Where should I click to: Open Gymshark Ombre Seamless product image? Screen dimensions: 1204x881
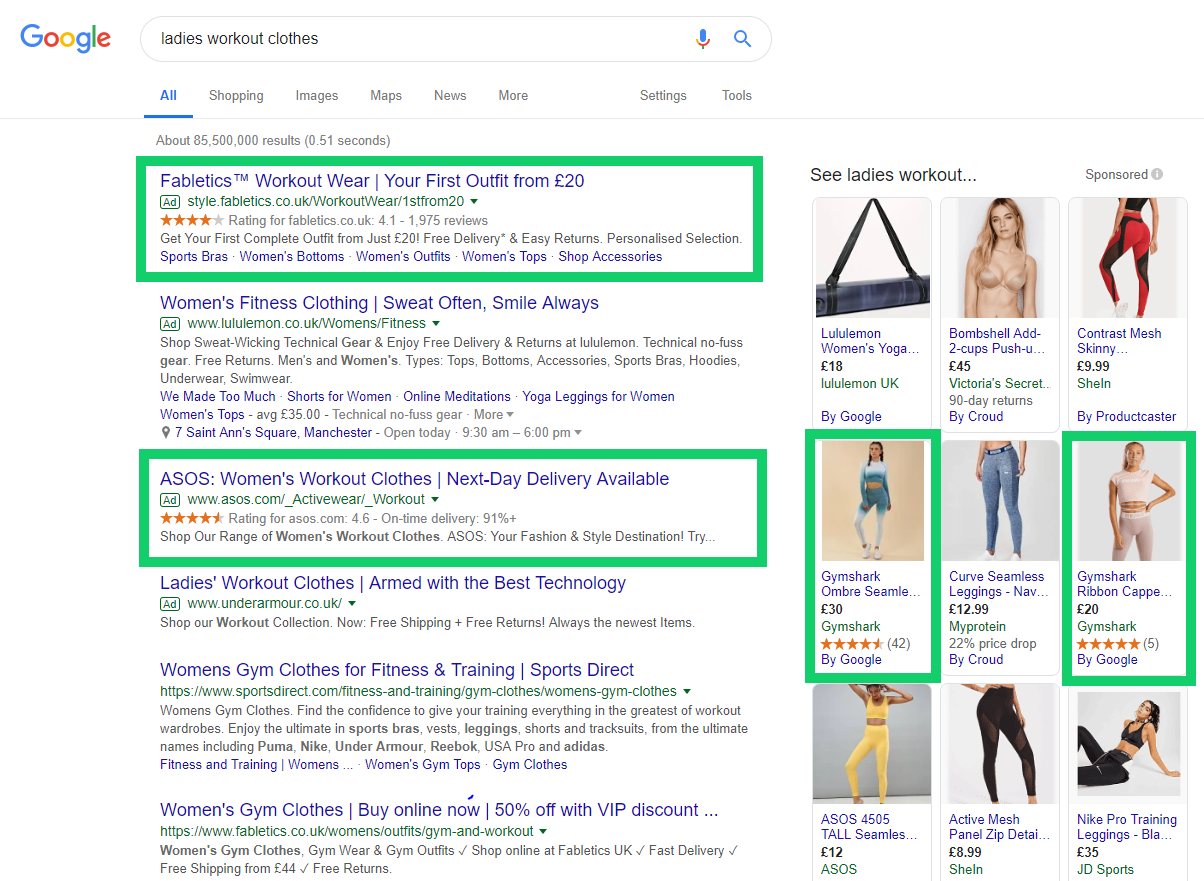[872, 501]
